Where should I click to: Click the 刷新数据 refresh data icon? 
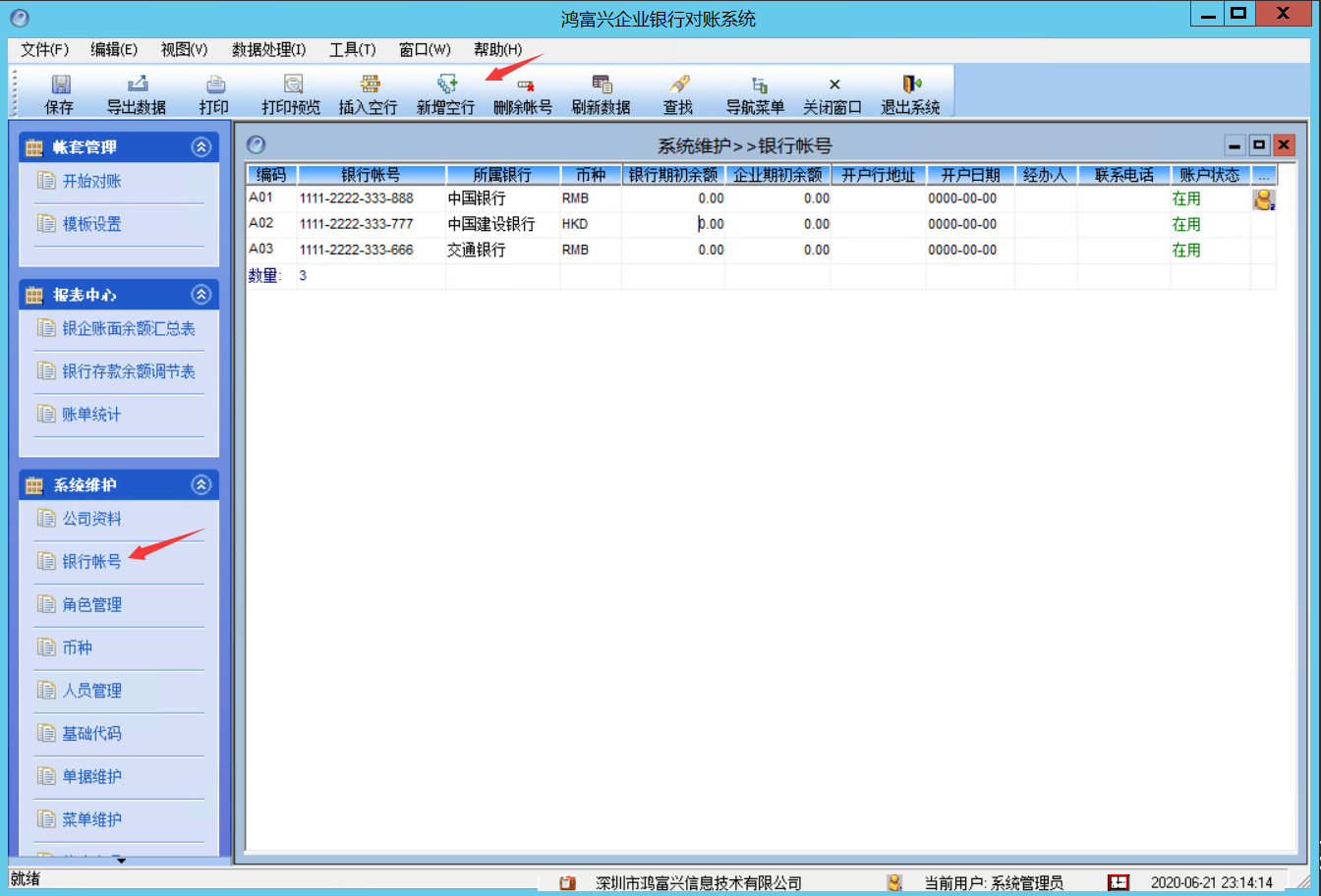pyautogui.click(x=602, y=84)
